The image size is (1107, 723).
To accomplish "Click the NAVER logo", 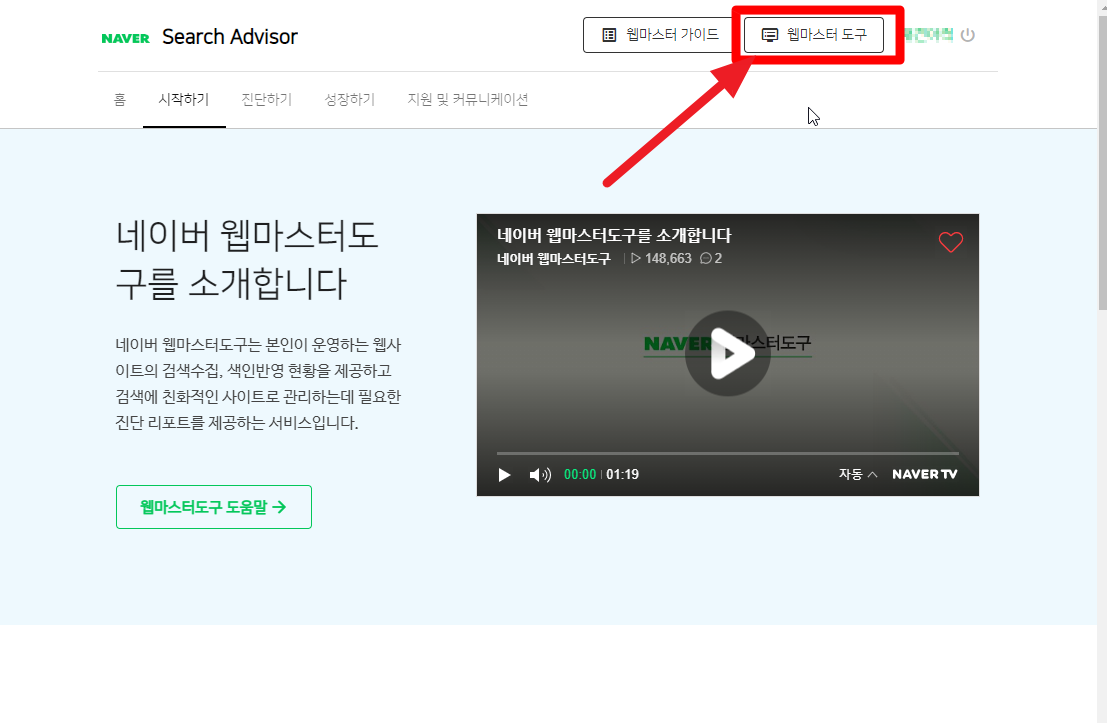I will coord(125,38).
